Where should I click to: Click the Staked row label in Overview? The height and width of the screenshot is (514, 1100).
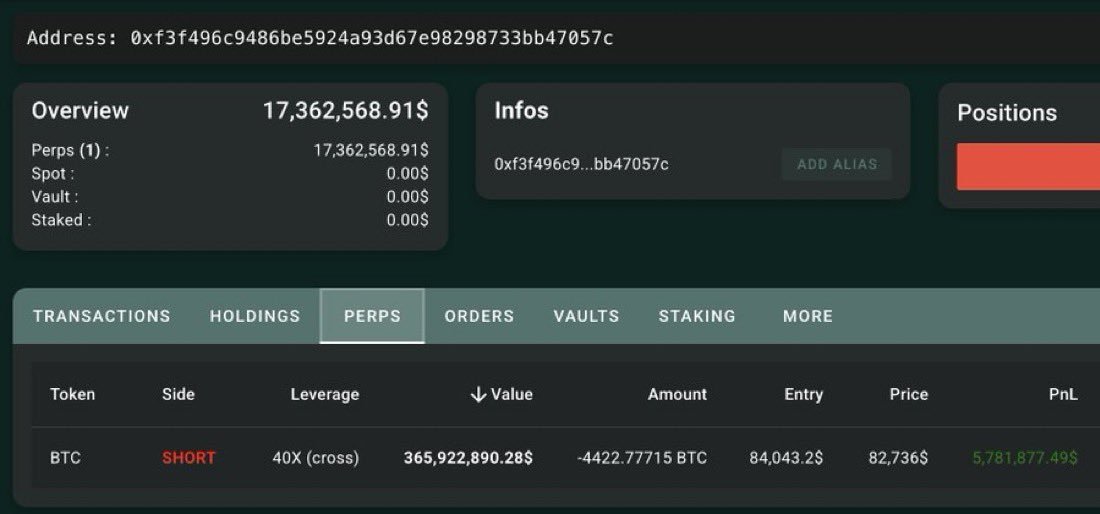[x=61, y=219]
